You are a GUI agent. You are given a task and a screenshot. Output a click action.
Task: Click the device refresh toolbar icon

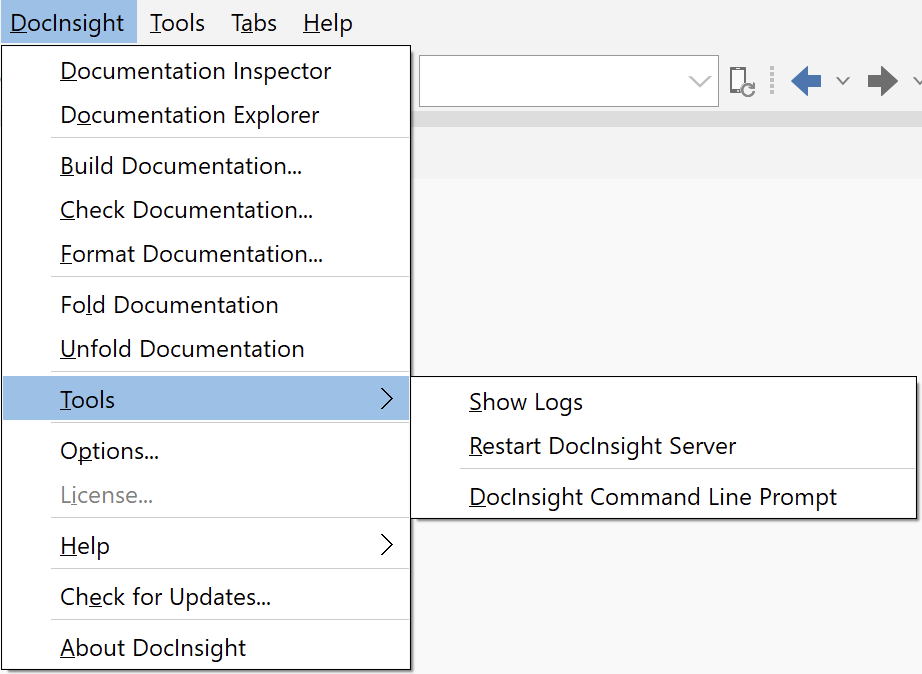(x=742, y=81)
